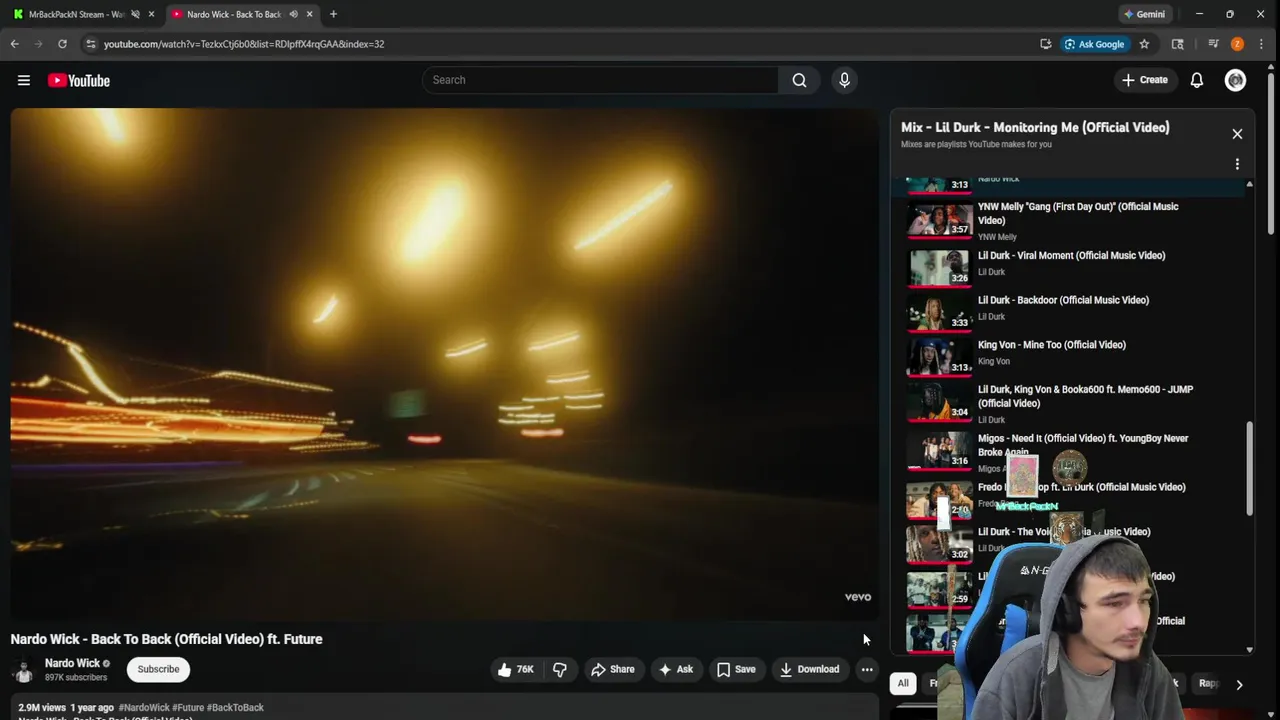Open a new browser tab

[333, 14]
